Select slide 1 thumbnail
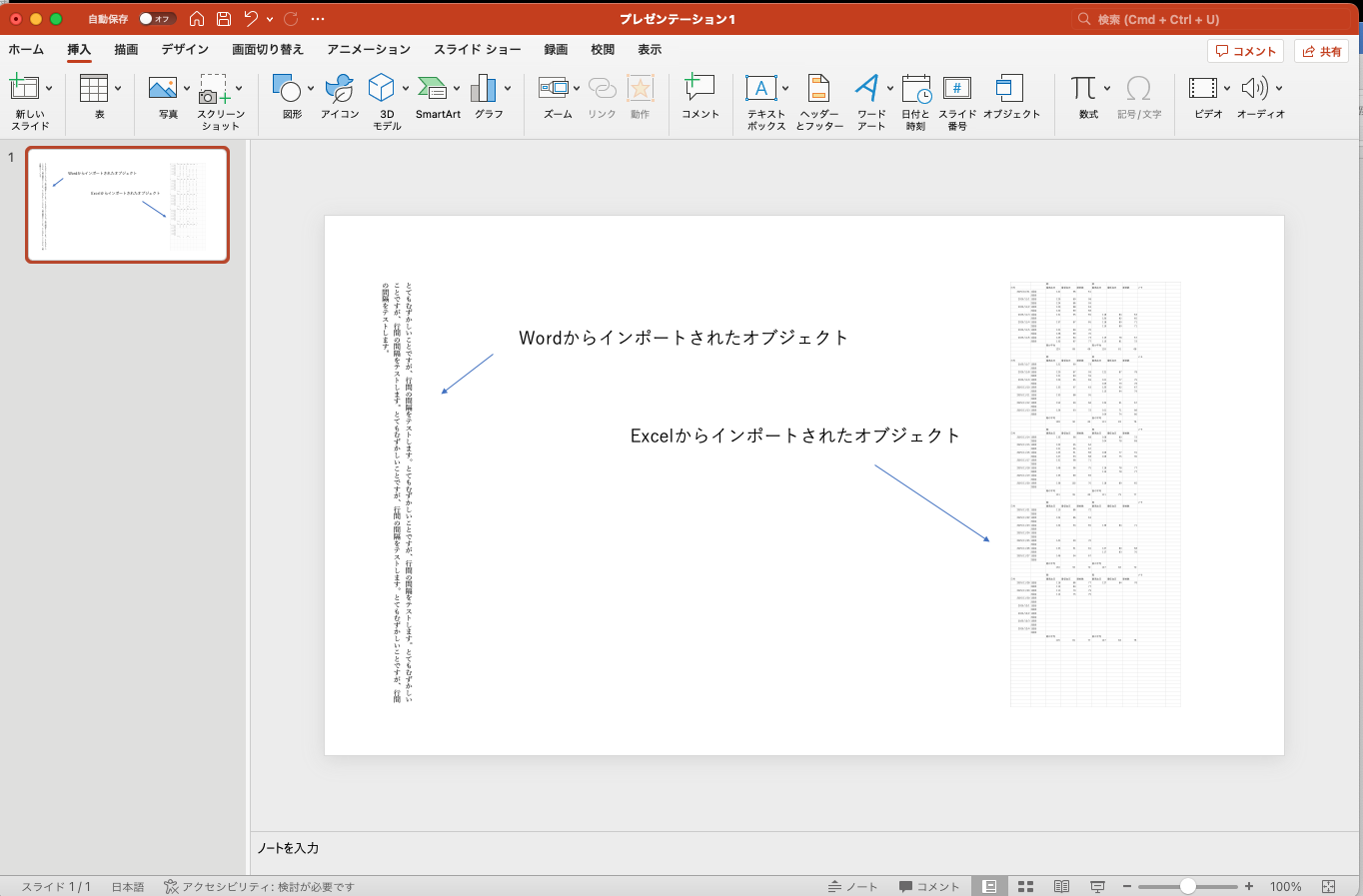The image size is (1363, 896). [x=127, y=205]
